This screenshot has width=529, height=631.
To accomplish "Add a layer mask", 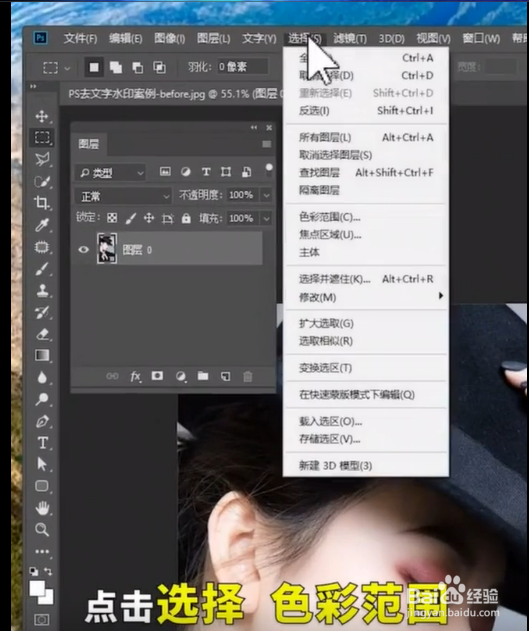I will (157, 376).
